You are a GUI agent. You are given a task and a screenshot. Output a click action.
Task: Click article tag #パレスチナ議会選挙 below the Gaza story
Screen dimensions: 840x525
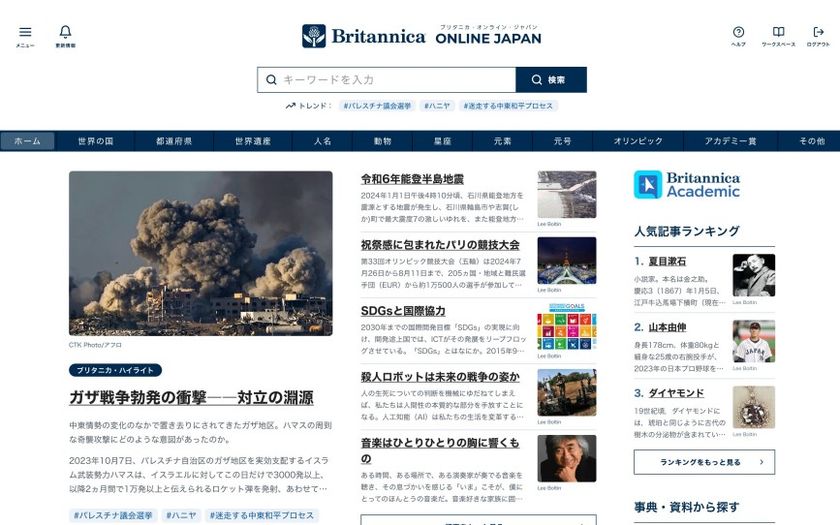click(113, 515)
